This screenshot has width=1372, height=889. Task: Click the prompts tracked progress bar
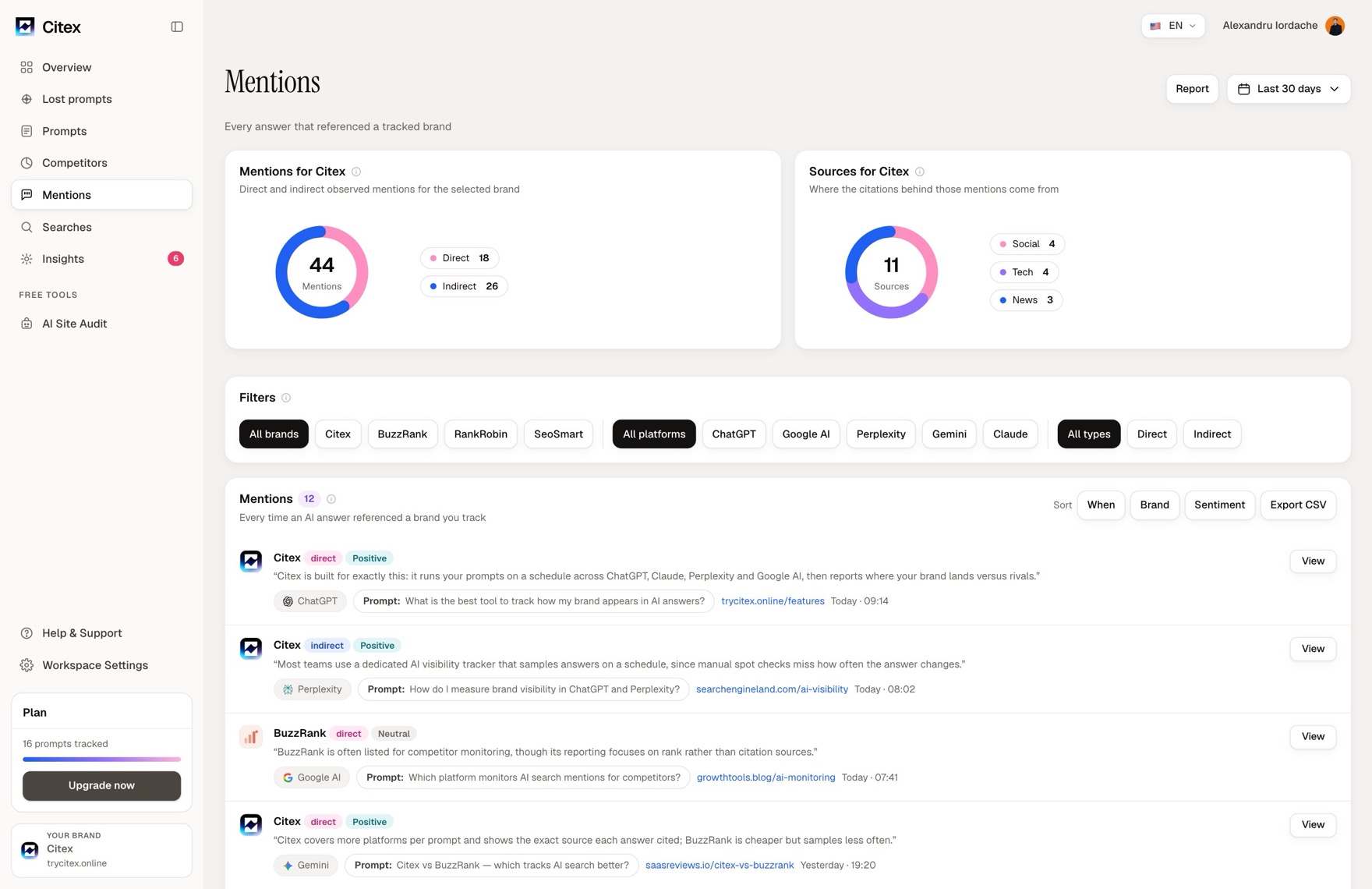[x=101, y=759]
